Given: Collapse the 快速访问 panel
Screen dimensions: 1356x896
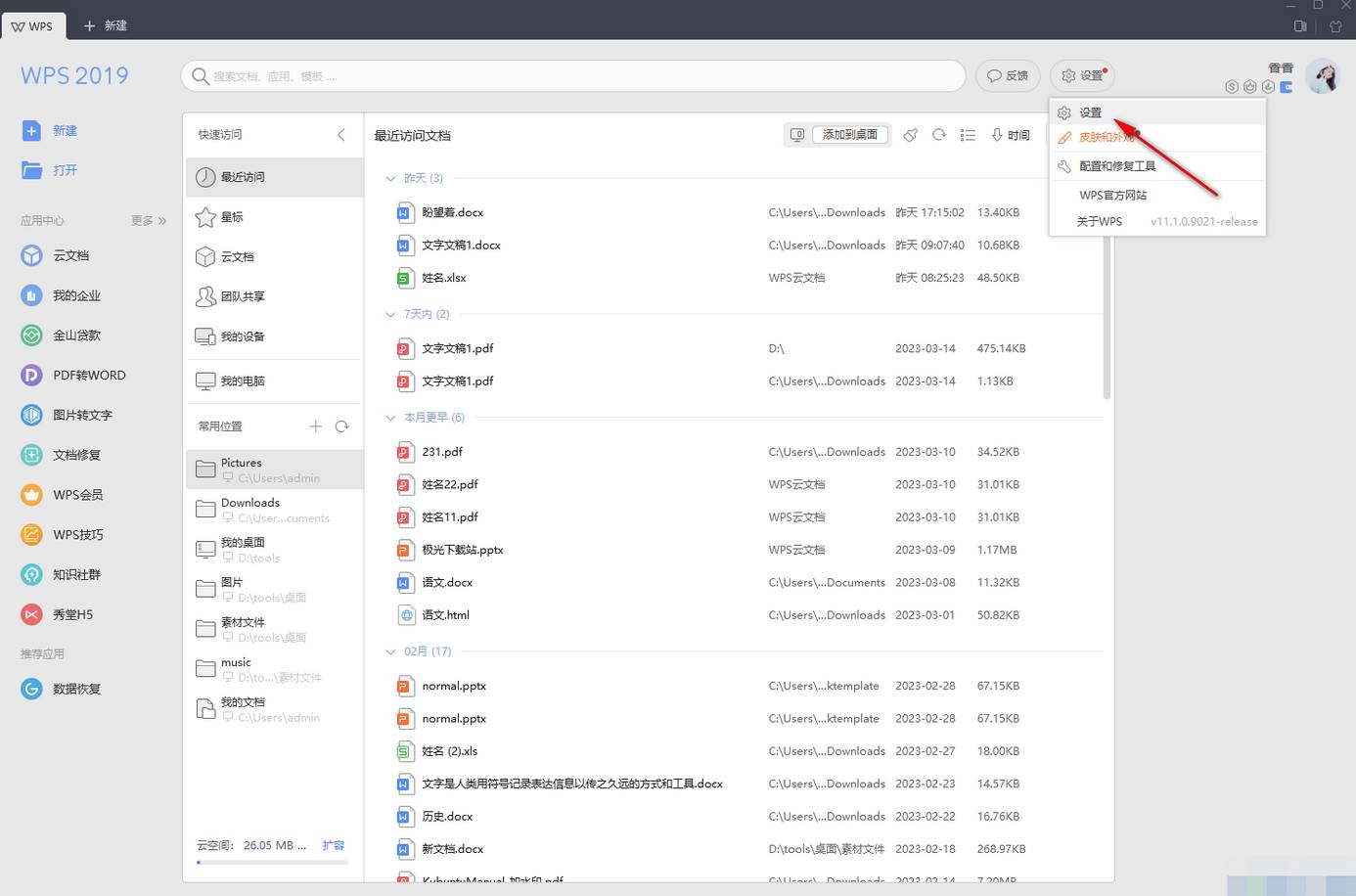Looking at the screenshot, I should pos(340,135).
